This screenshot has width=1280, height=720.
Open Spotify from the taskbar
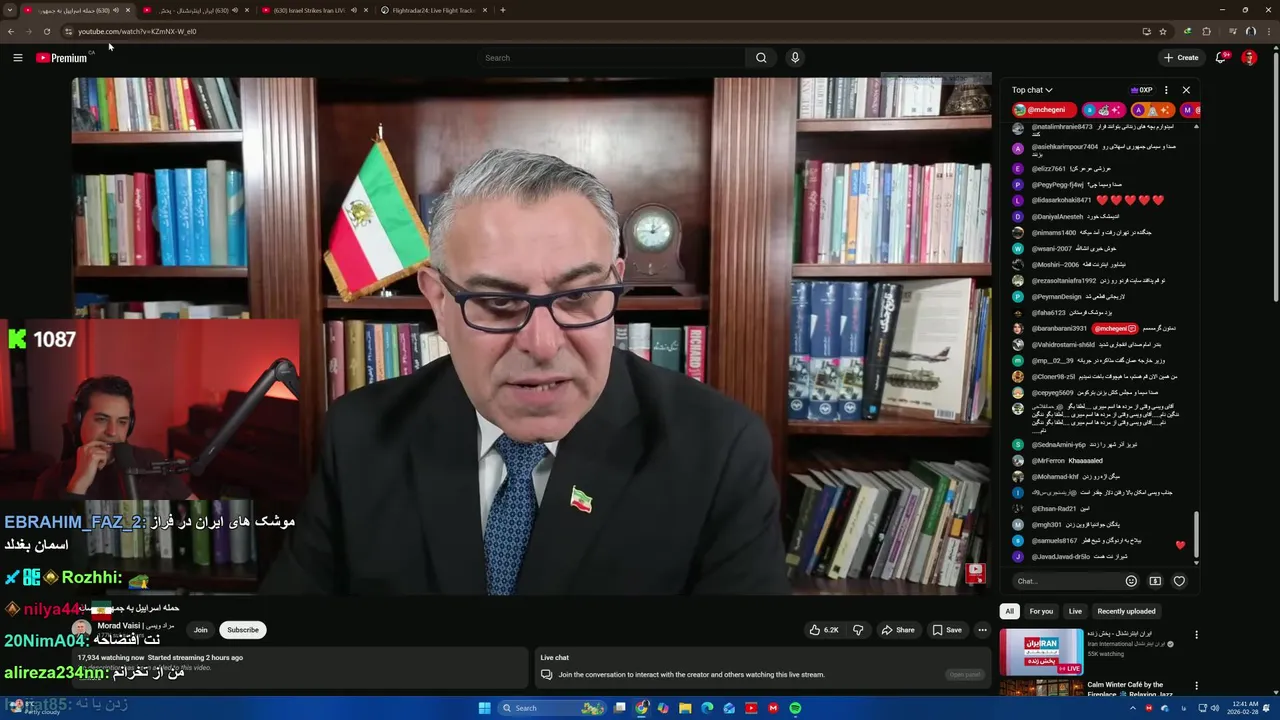coord(795,708)
